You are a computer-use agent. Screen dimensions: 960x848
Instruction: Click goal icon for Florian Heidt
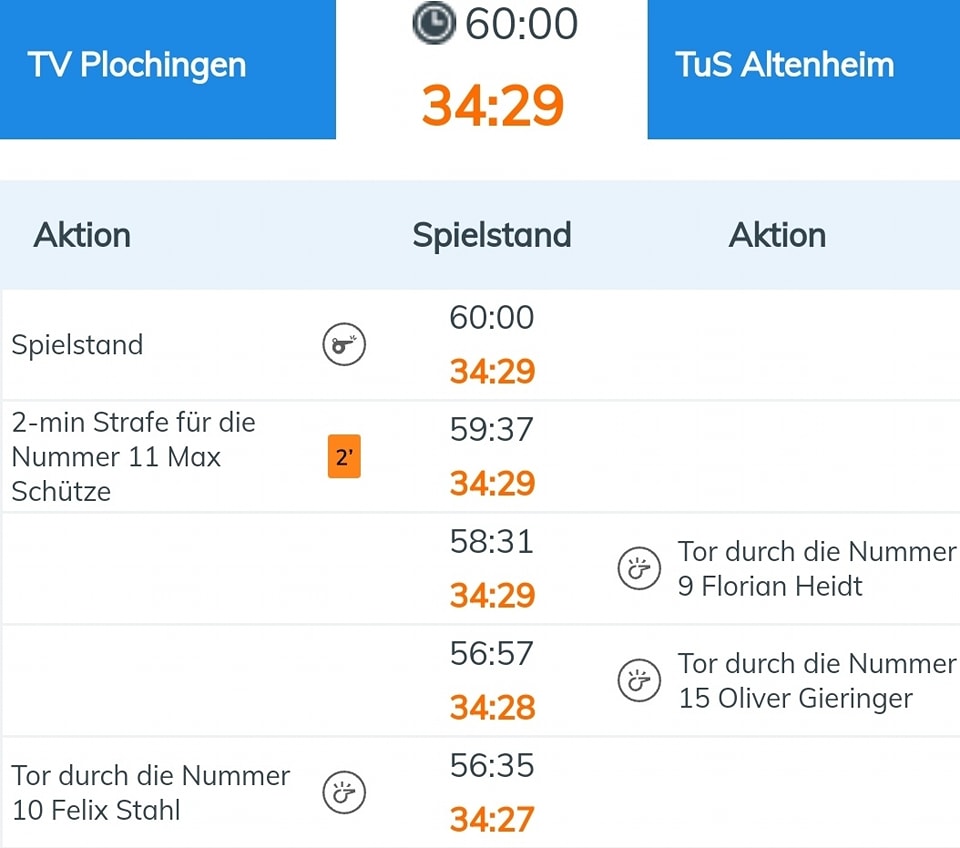pos(639,569)
